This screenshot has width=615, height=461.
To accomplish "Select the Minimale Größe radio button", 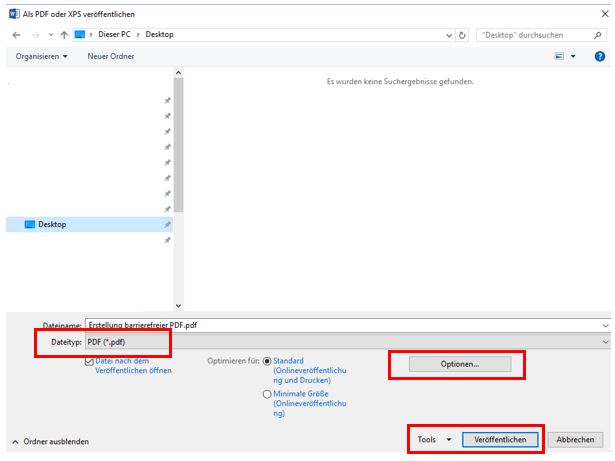I will click(267, 394).
